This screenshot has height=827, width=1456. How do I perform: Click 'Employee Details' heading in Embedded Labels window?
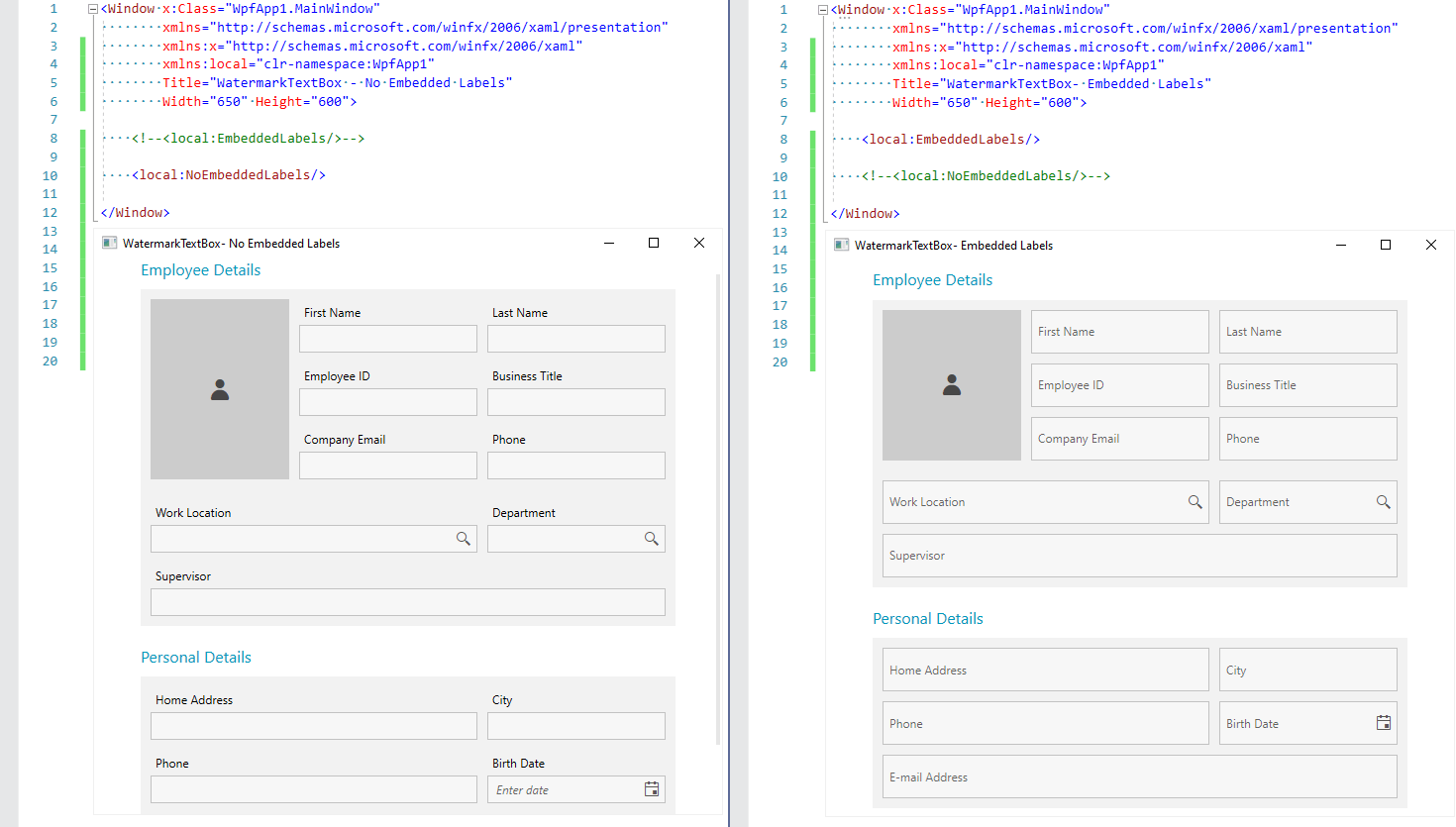point(932,280)
